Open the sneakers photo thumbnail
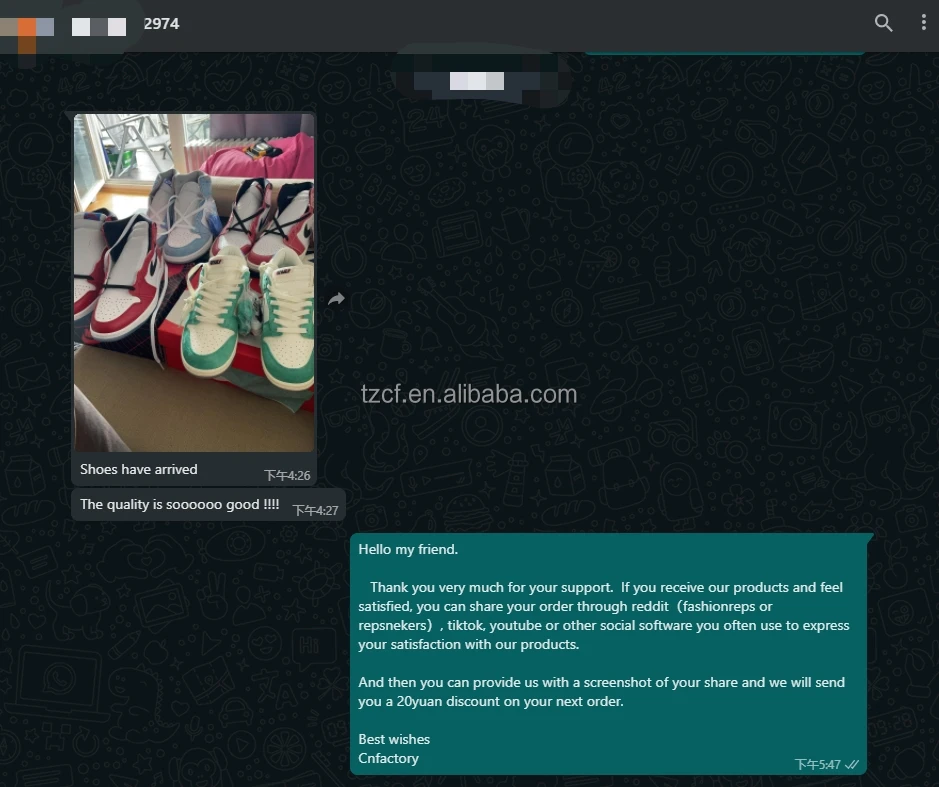 pos(194,282)
